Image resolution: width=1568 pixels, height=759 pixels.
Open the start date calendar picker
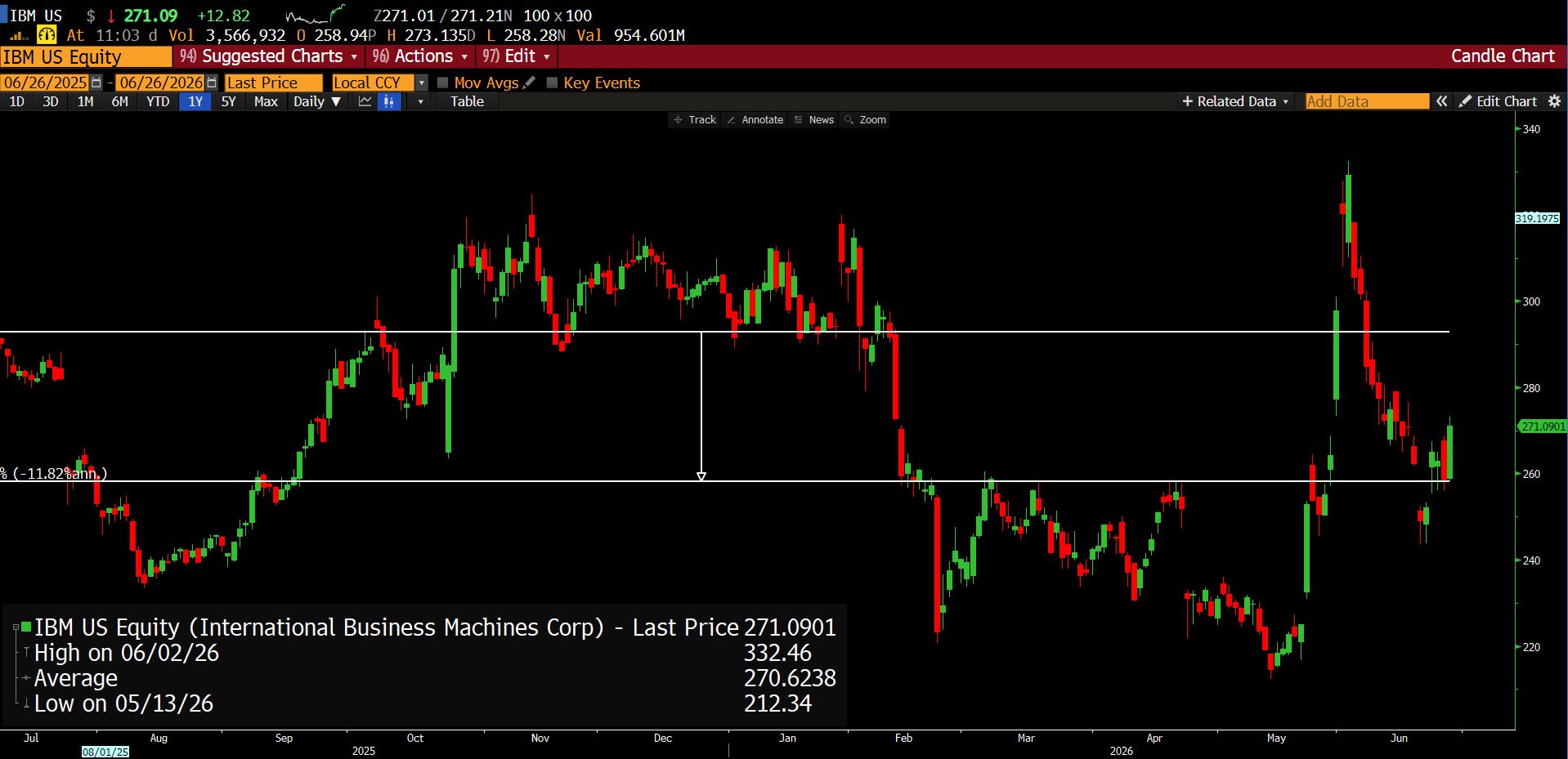tap(96, 83)
